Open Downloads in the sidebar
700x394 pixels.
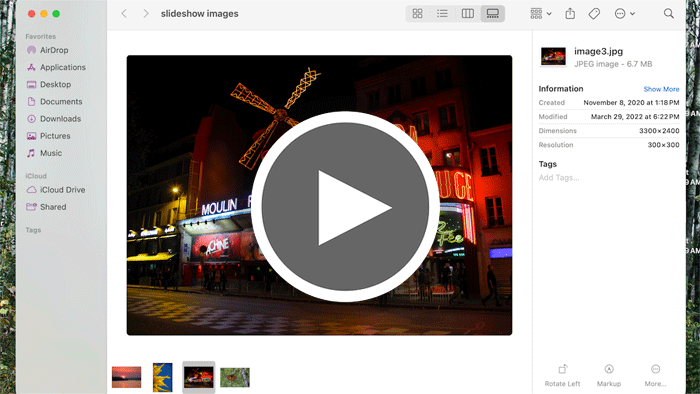point(54,119)
